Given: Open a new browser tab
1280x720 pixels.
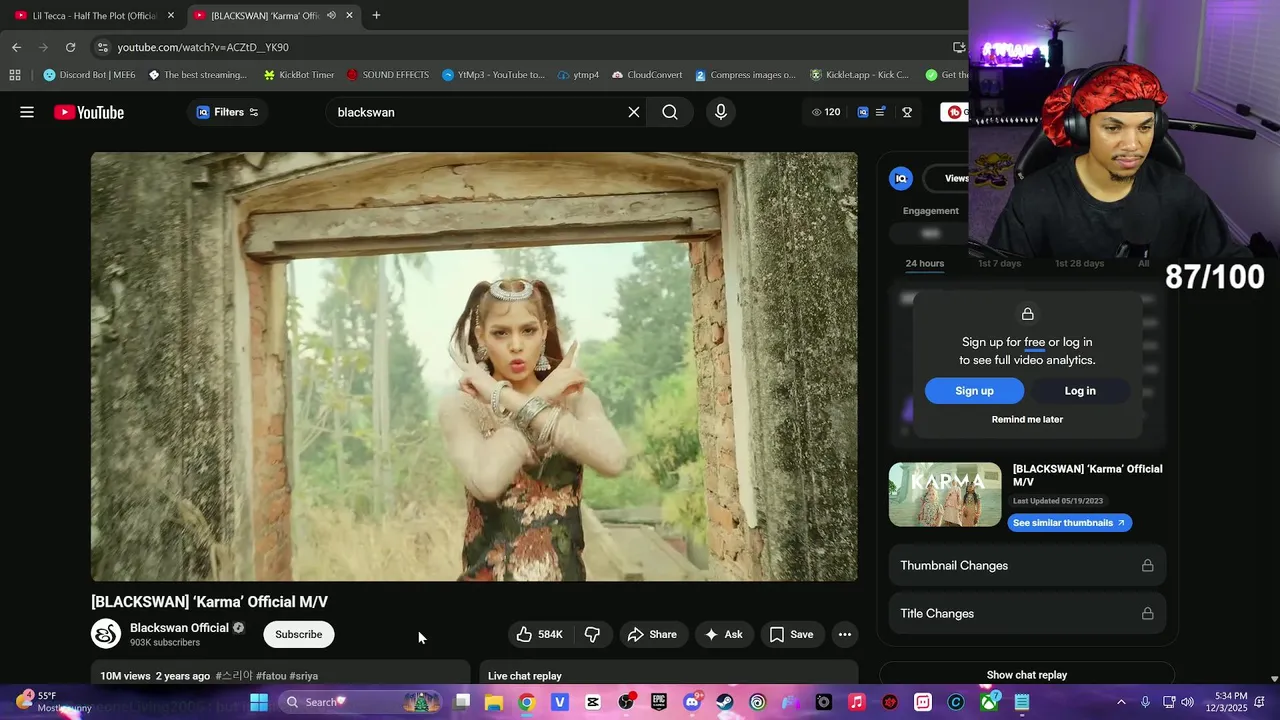Looking at the screenshot, I should pyautogui.click(x=376, y=15).
